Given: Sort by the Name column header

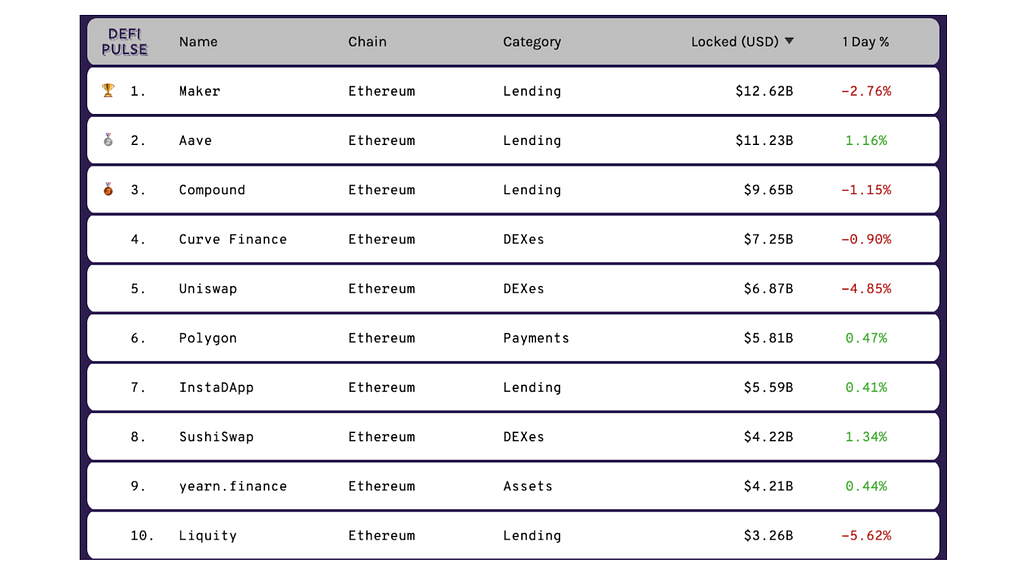Looking at the screenshot, I should pos(198,42).
